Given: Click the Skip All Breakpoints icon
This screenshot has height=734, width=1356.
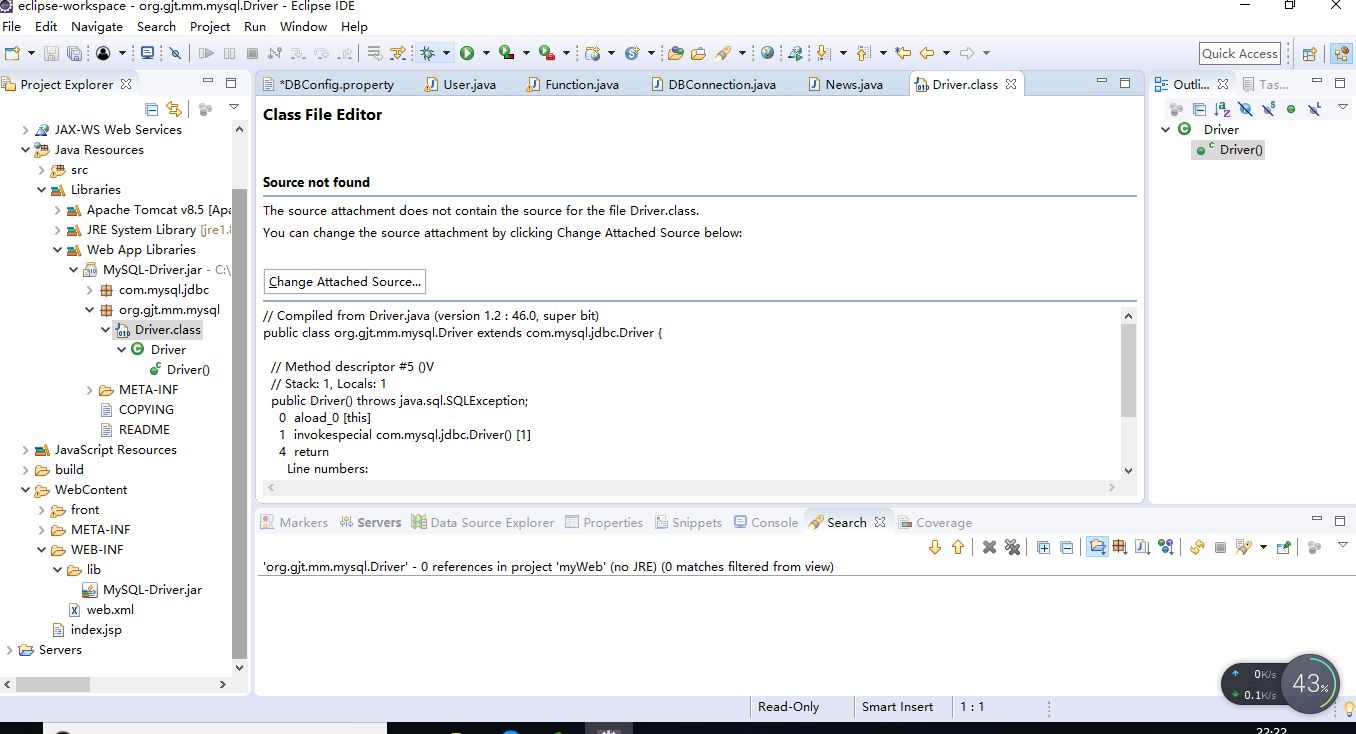Looking at the screenshot, I should [x=176, y=53].
